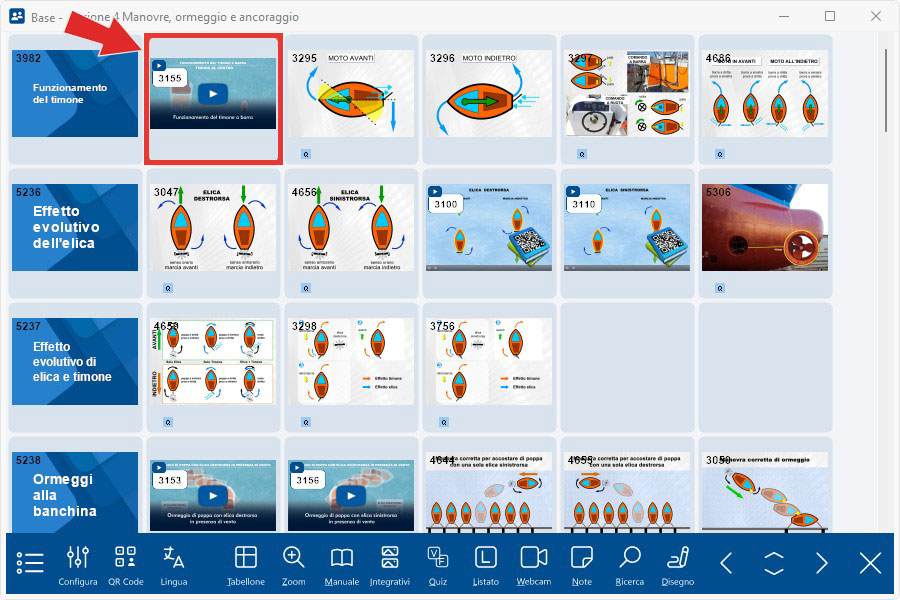Open the Tabellone board view
Image resolution: width=900 pixels, height=600 pixels.
coord(246,564)
